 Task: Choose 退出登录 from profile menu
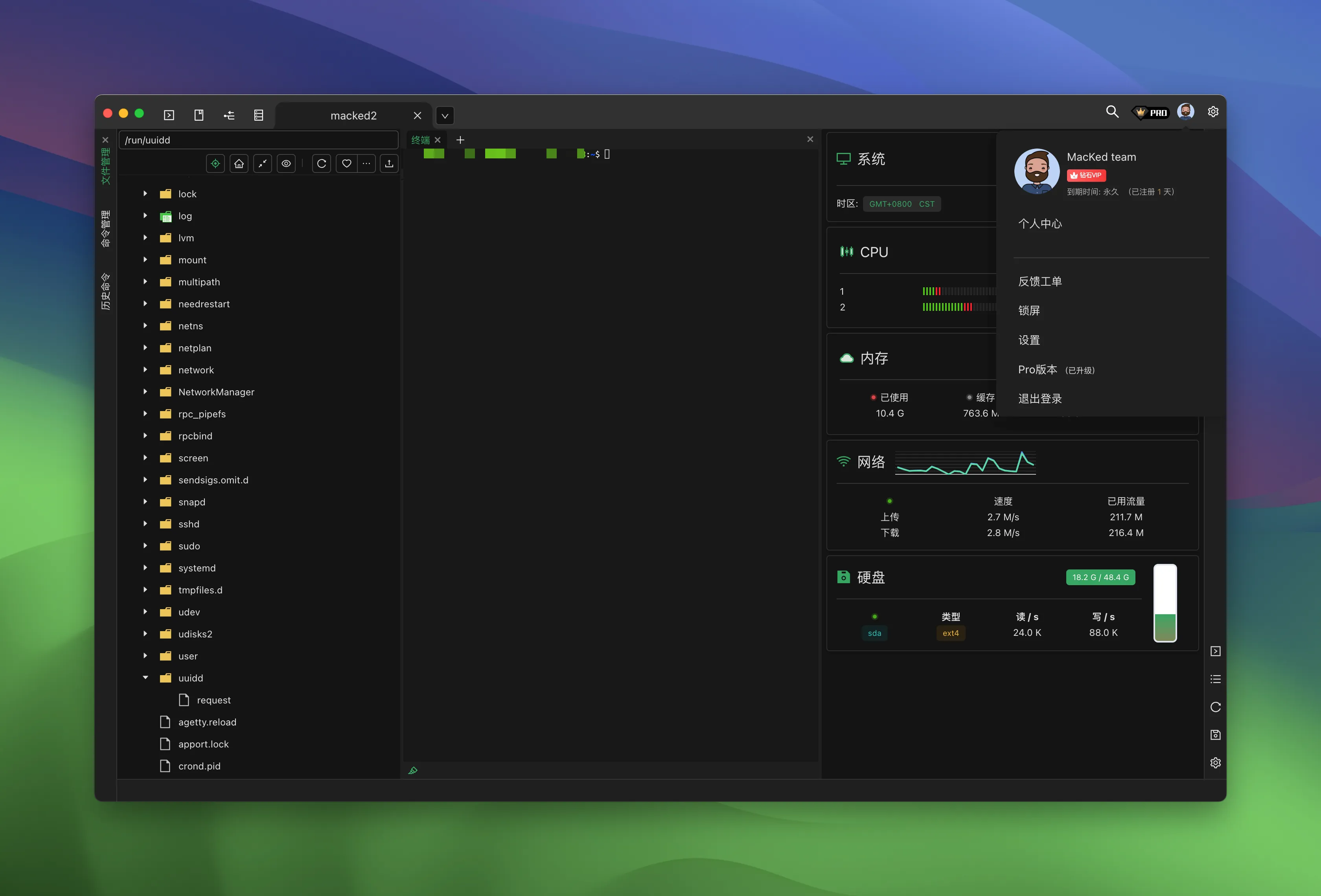(1040, 399)
